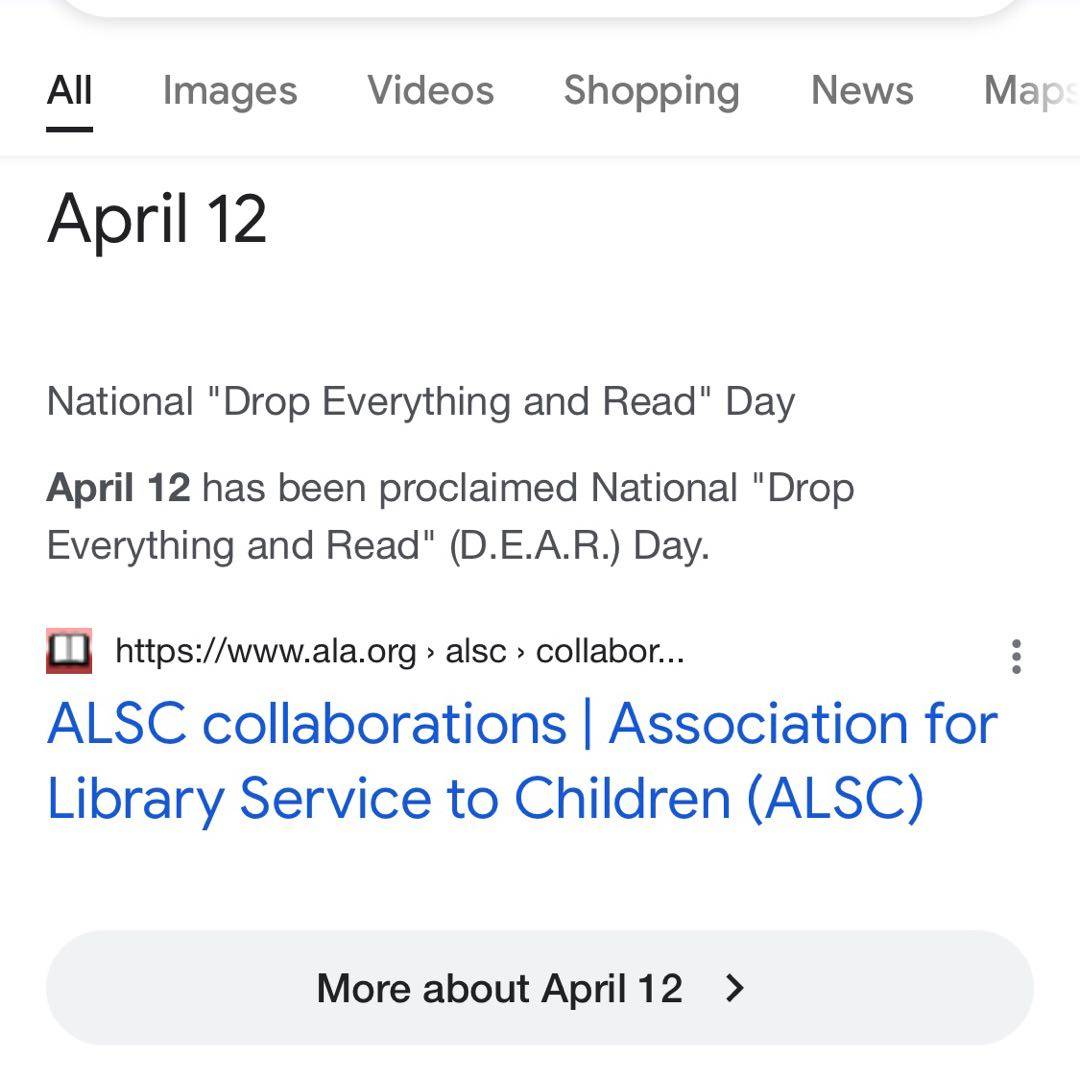Click the ALA book favicon
Viewport: 1080px width, 1080px height.
click(69, 651)
